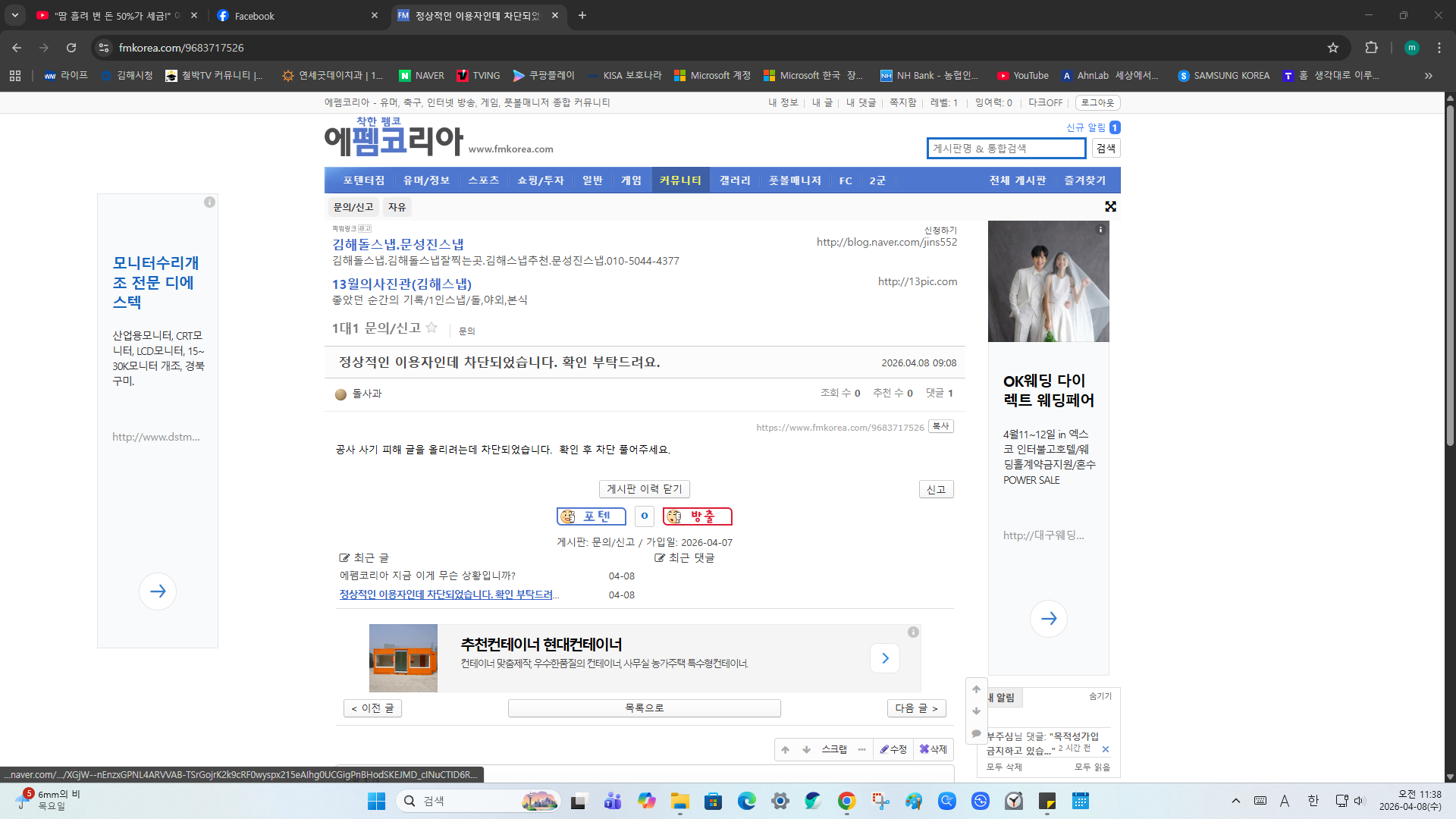This screenshot has height=819, width=1456.
Task: Click the bookmark star icon in address bar
Action: coord(1333,48)
